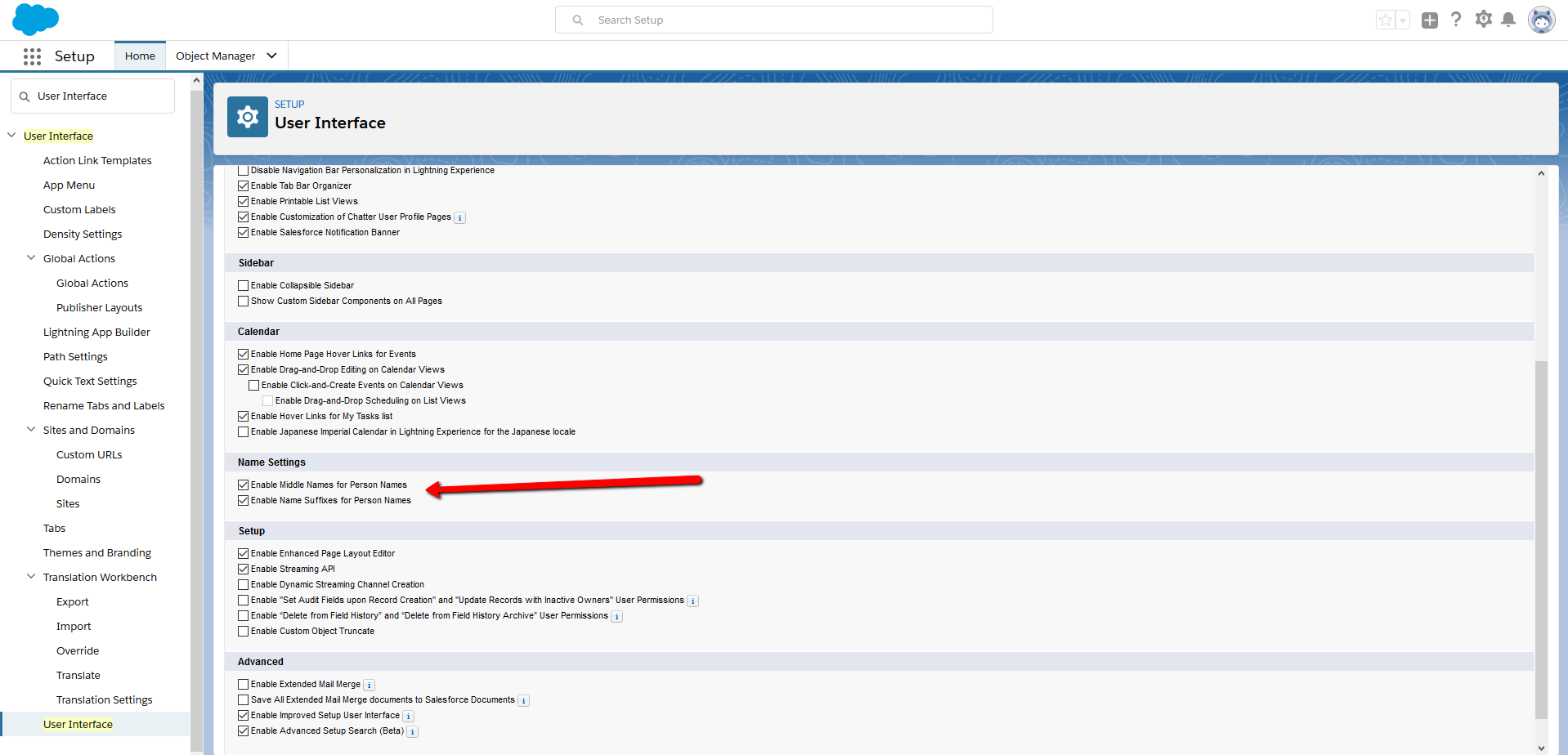This screenshot has width=1568, height=755.
Task: Open the App Launcher grid icon
Action: [32, 56]
